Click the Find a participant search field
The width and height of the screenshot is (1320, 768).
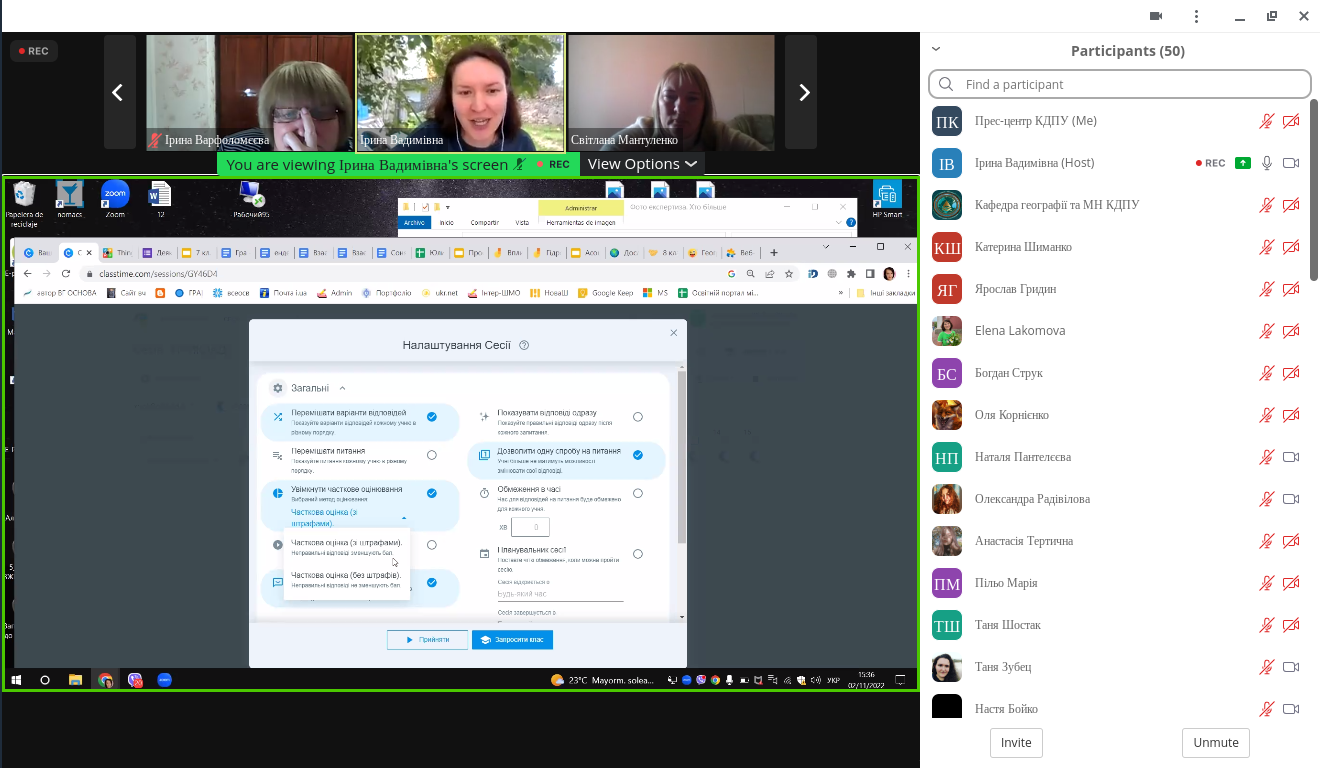coord(1120,84)
